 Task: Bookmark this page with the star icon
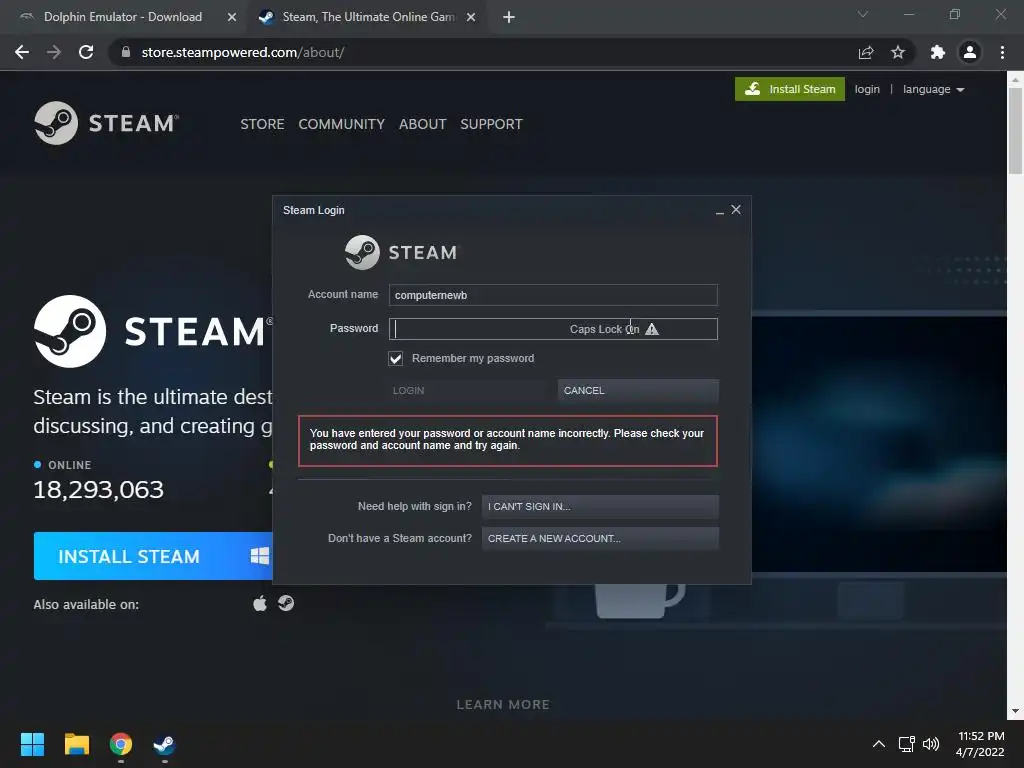tap(898, 52)
